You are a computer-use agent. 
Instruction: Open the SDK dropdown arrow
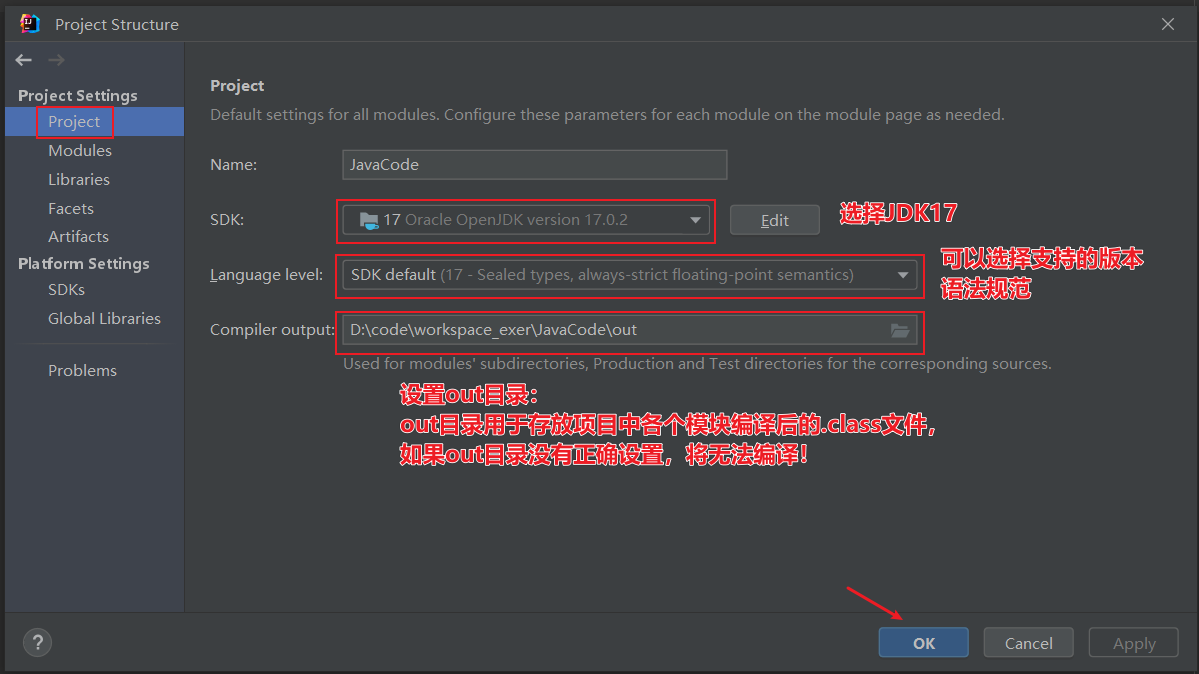point(695,220)
